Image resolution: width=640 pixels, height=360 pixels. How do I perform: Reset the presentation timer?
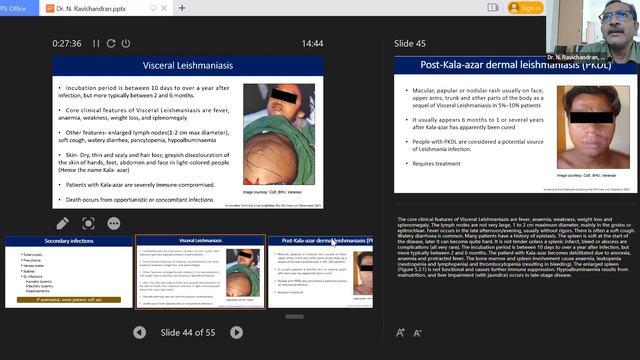[111, 43]
